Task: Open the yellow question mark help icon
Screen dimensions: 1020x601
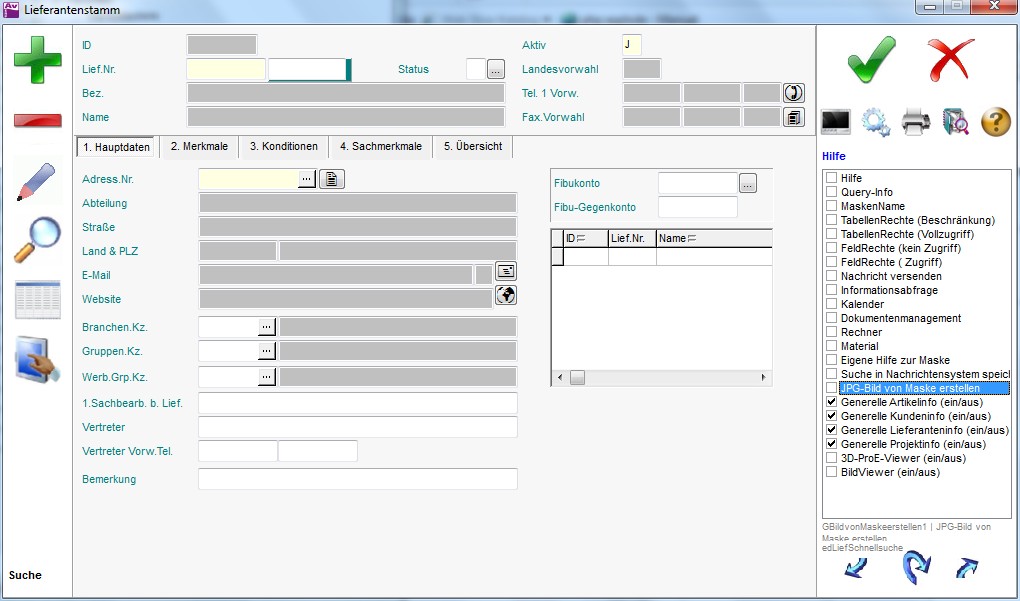Action: (995, 122)
